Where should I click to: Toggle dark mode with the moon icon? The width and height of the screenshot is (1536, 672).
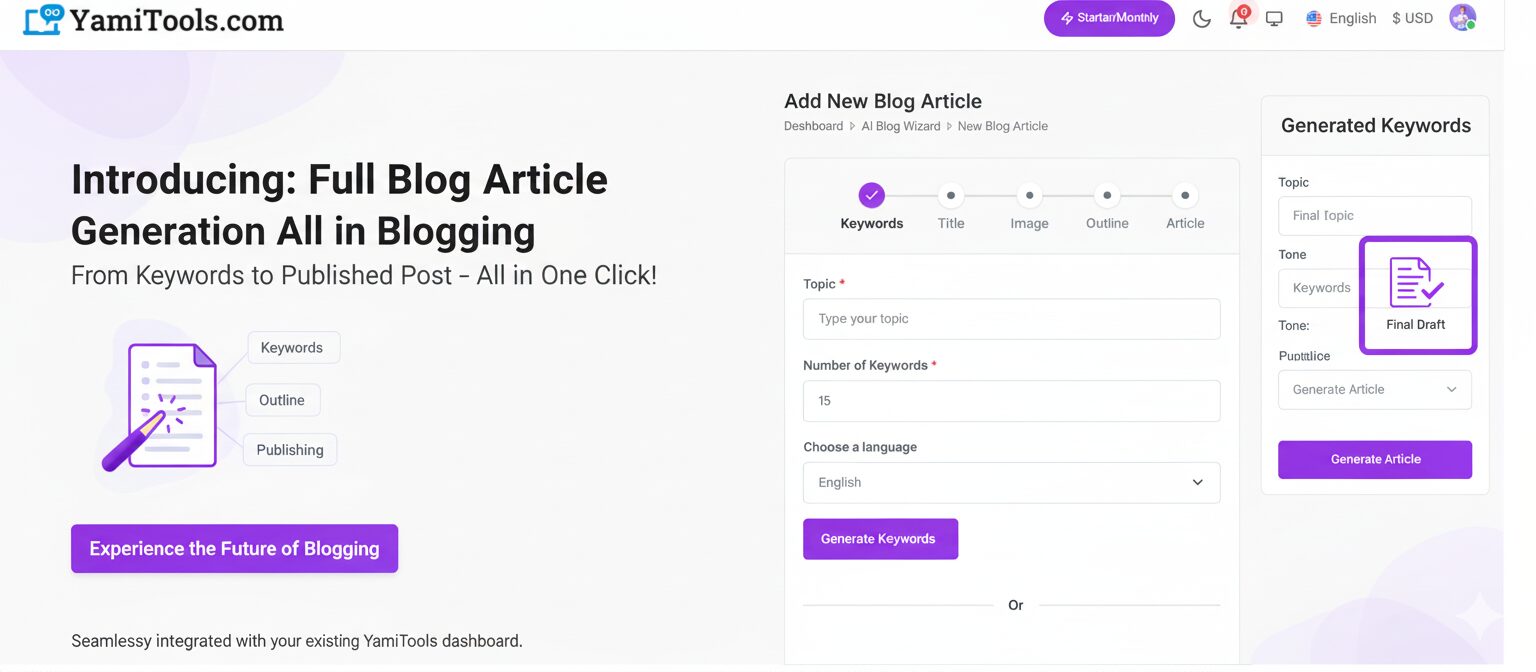point(1201,17)
